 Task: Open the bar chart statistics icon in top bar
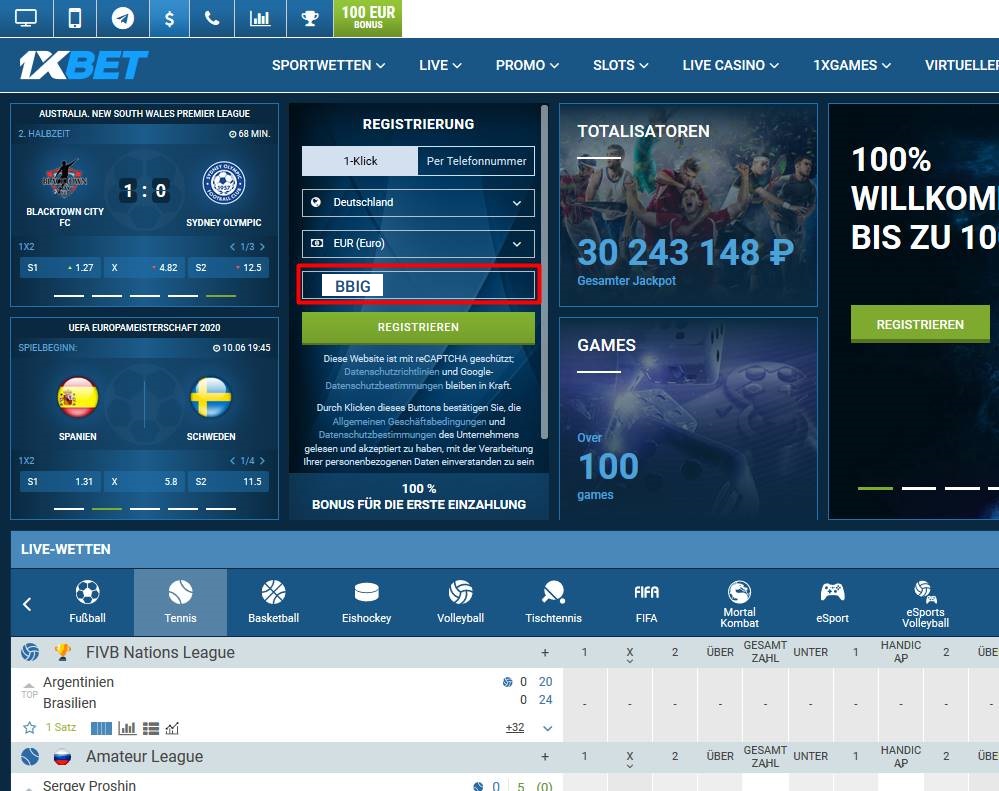[x=260, y=18]
